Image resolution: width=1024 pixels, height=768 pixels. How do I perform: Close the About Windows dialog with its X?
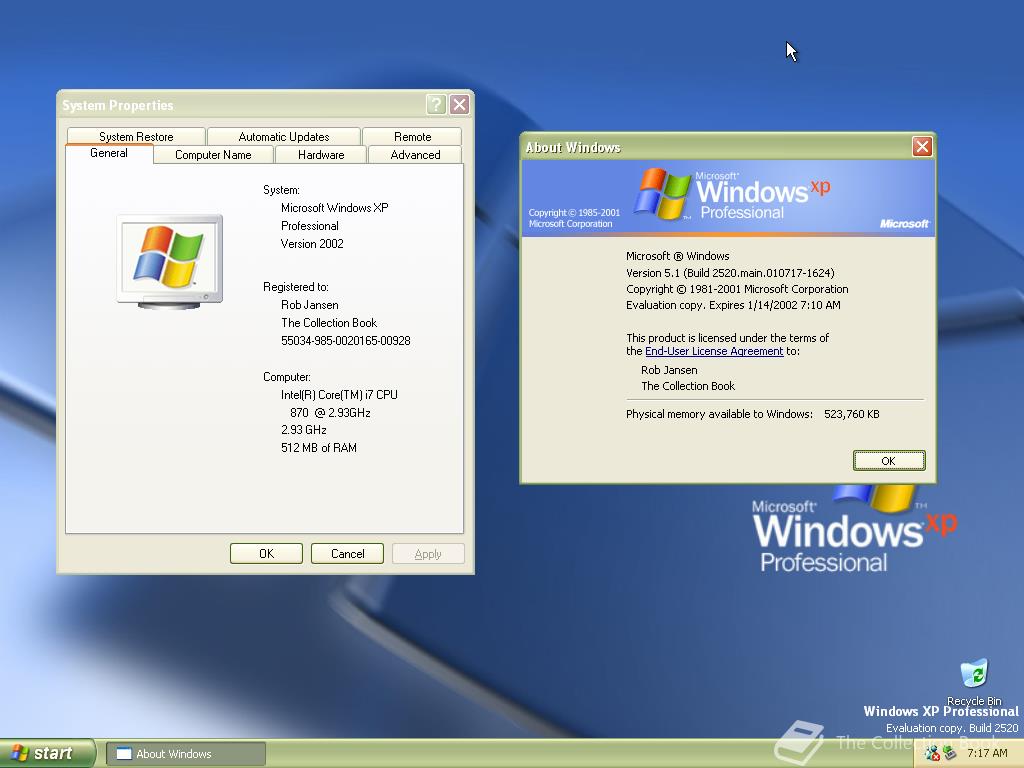coord(921,146)
